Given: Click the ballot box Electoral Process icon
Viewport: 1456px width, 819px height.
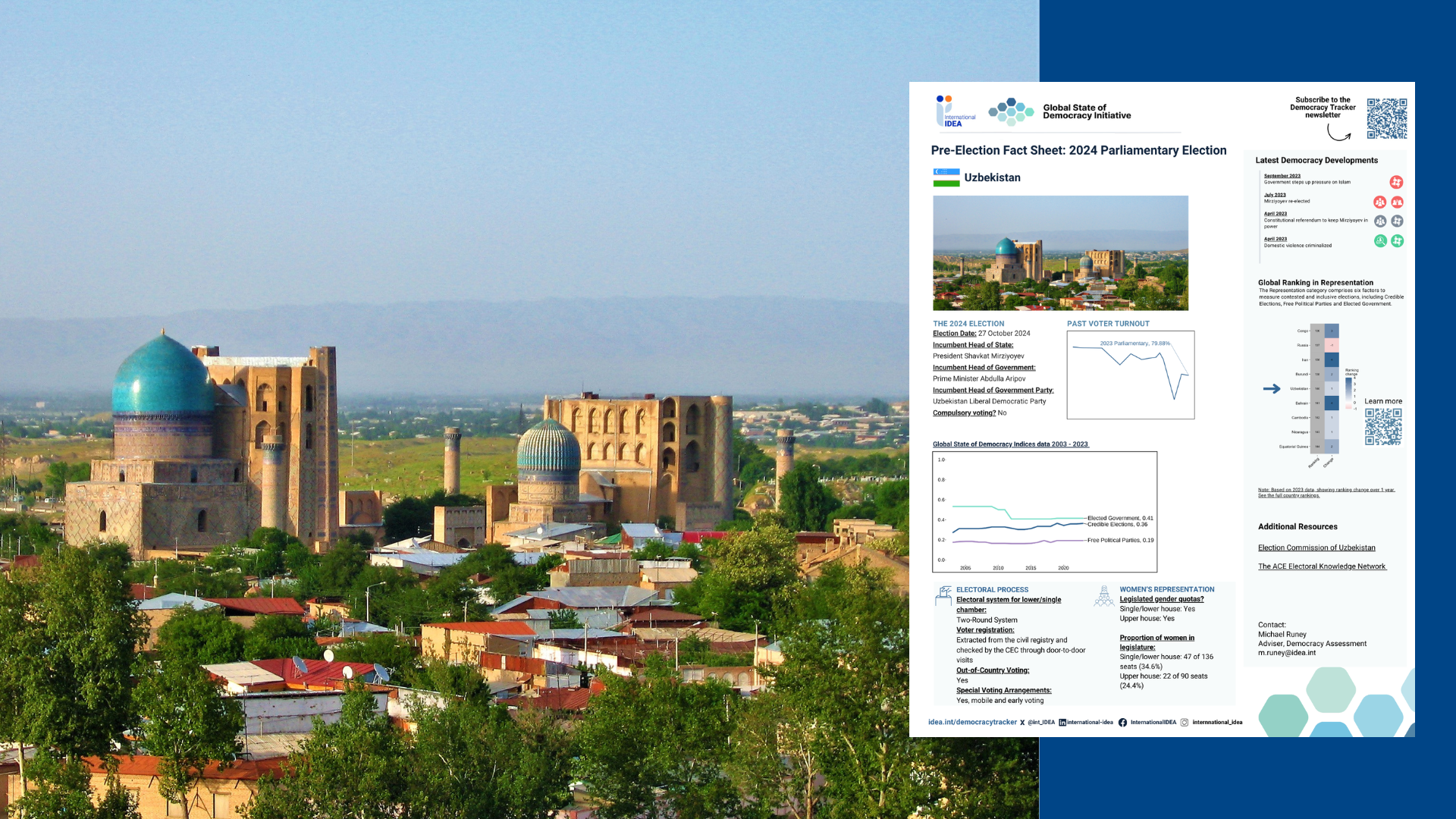Looking at the screenshot, I should pos(943,596).
